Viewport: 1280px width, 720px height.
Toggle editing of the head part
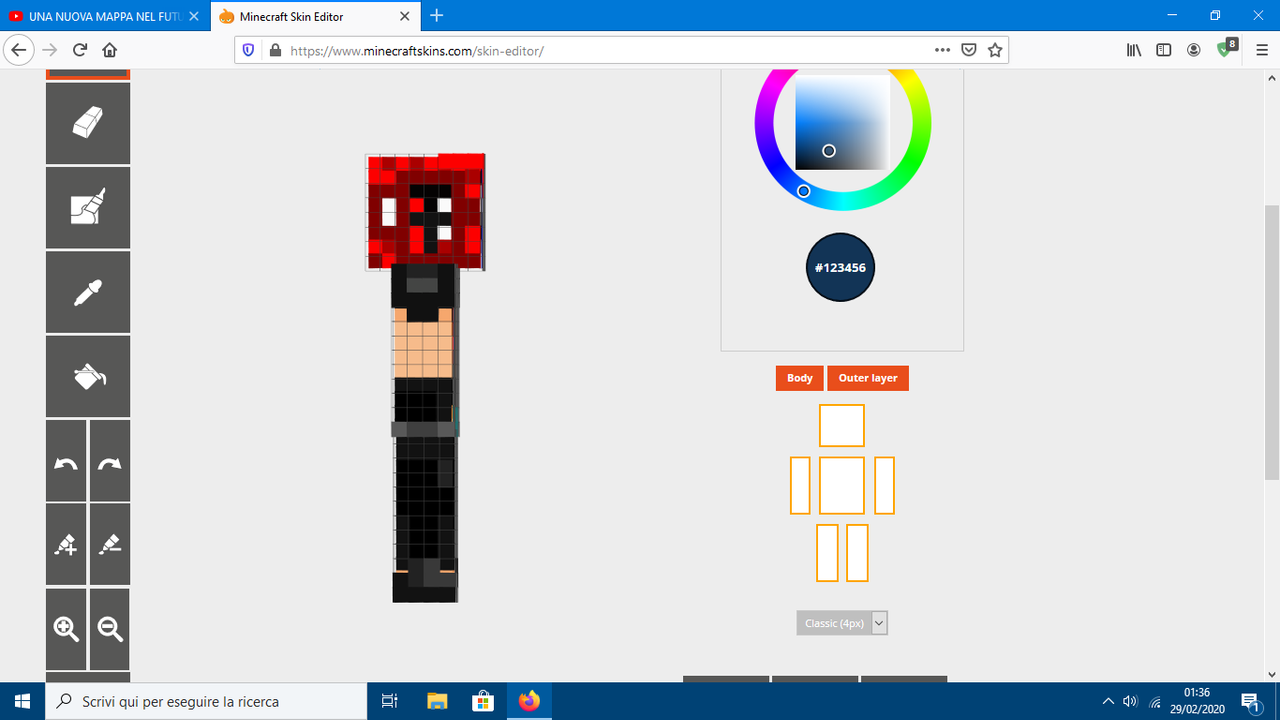(841, 425)
